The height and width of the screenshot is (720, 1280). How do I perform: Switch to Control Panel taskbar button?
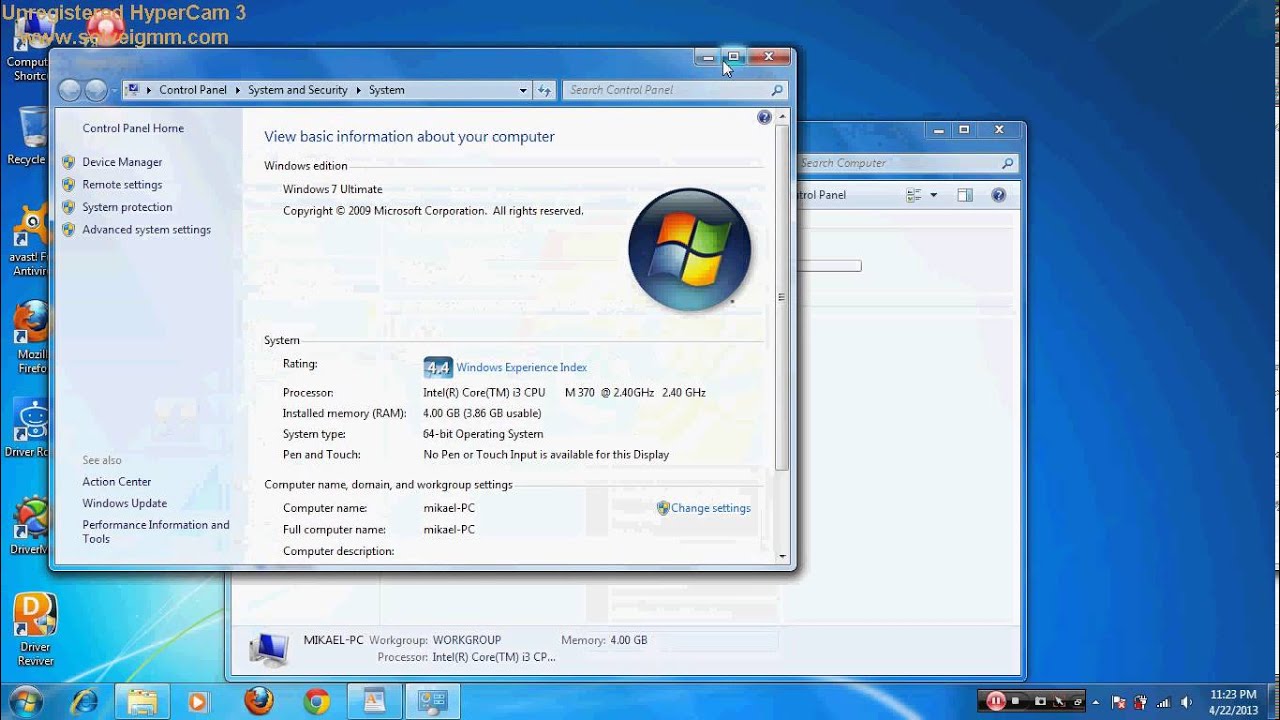click(433, 701)
